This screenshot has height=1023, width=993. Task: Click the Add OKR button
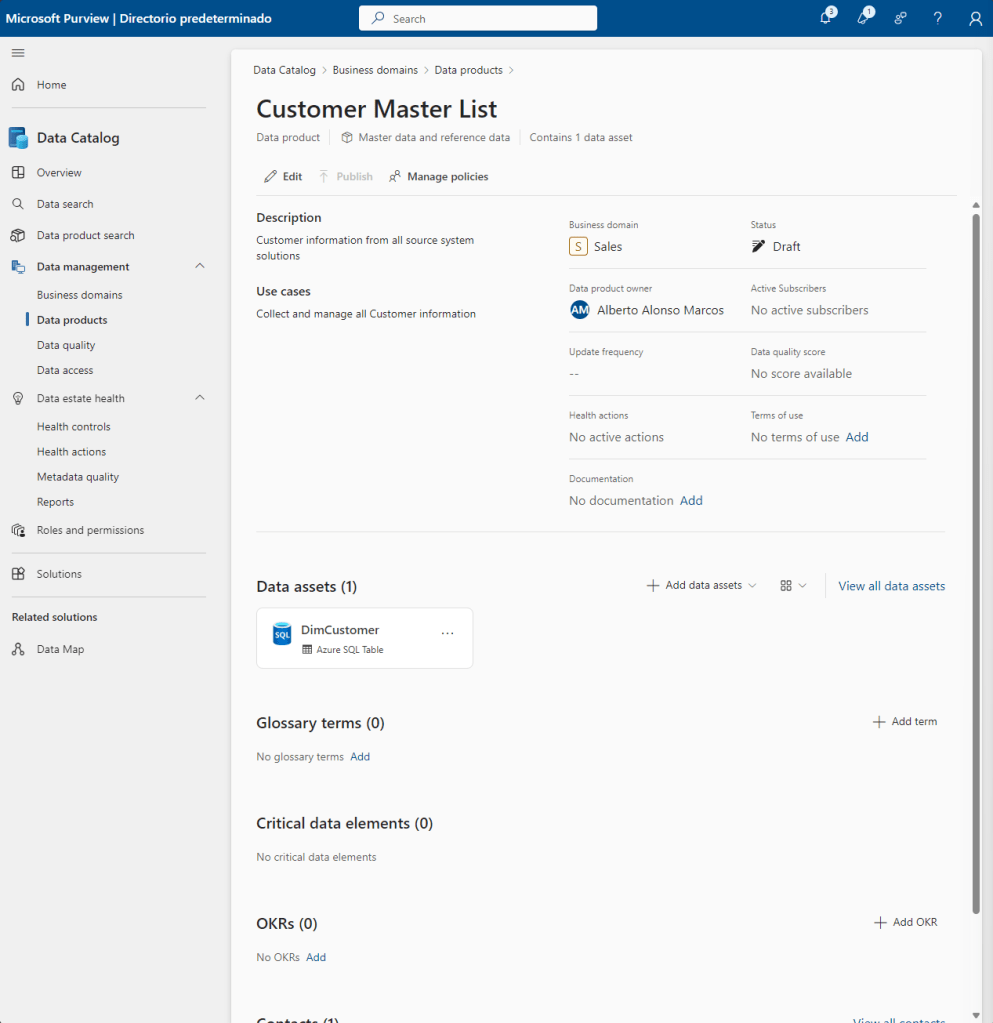(x=905, y=922)
